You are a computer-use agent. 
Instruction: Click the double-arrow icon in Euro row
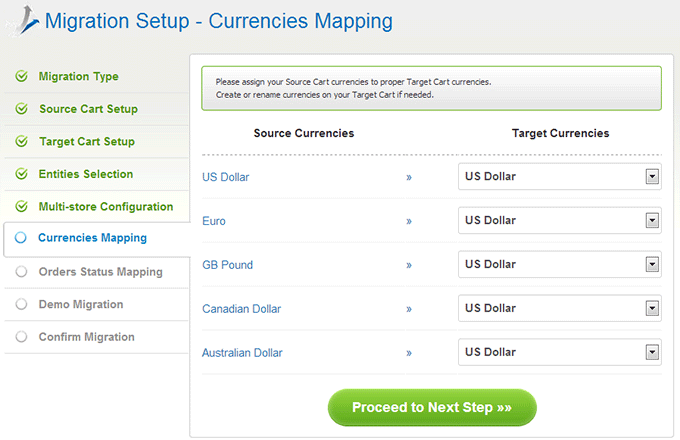(x=409, y=222)
